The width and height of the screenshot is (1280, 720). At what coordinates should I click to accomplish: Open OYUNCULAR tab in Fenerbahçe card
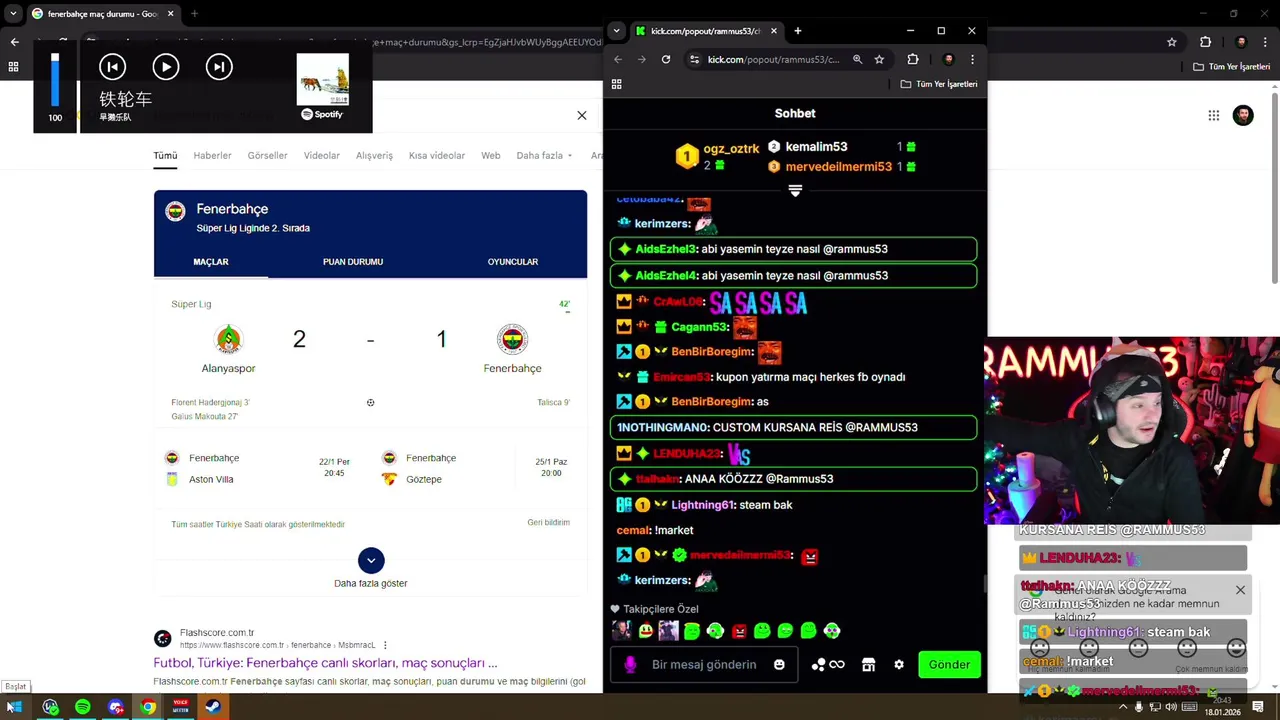tap(513, 262)
